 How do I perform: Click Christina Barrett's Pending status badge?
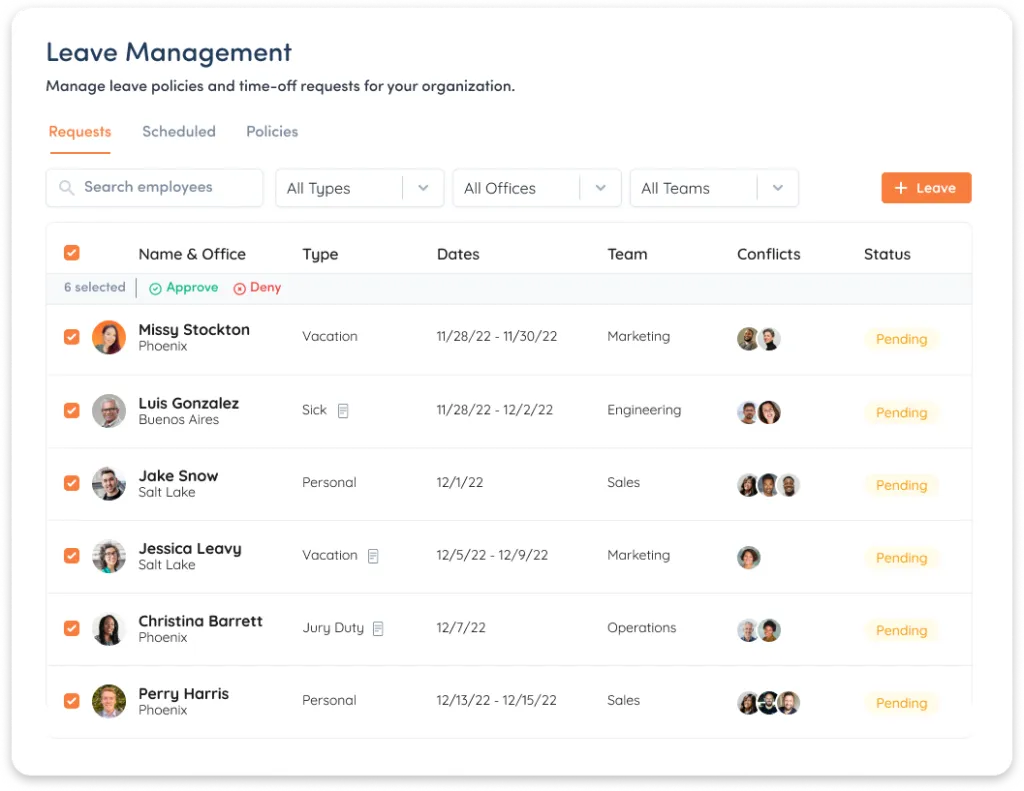tap(901, 630)
